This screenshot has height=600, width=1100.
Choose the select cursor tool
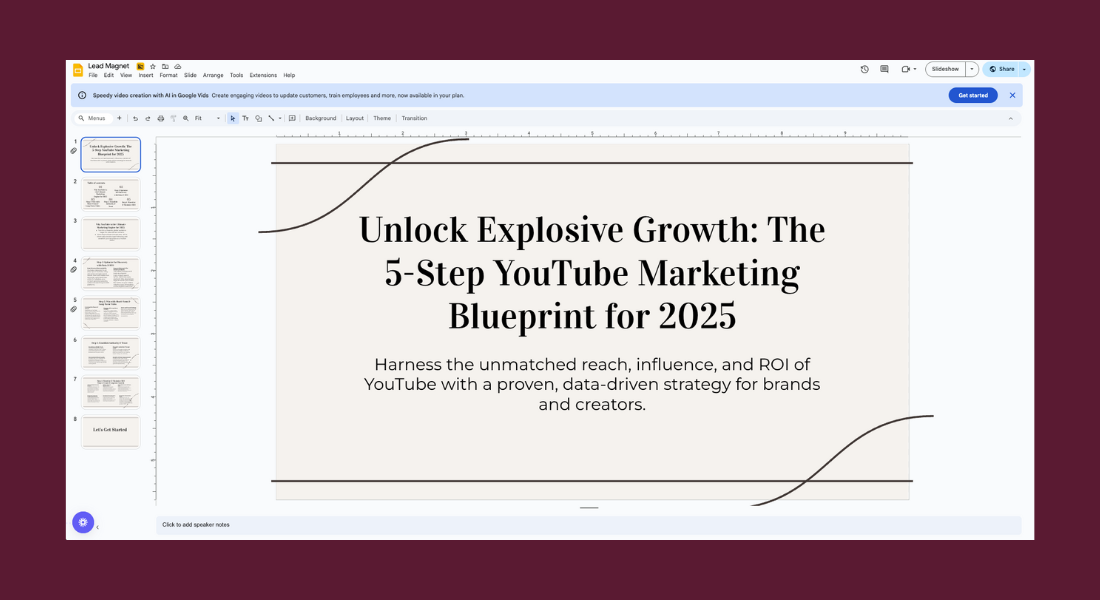click(233, 119)
